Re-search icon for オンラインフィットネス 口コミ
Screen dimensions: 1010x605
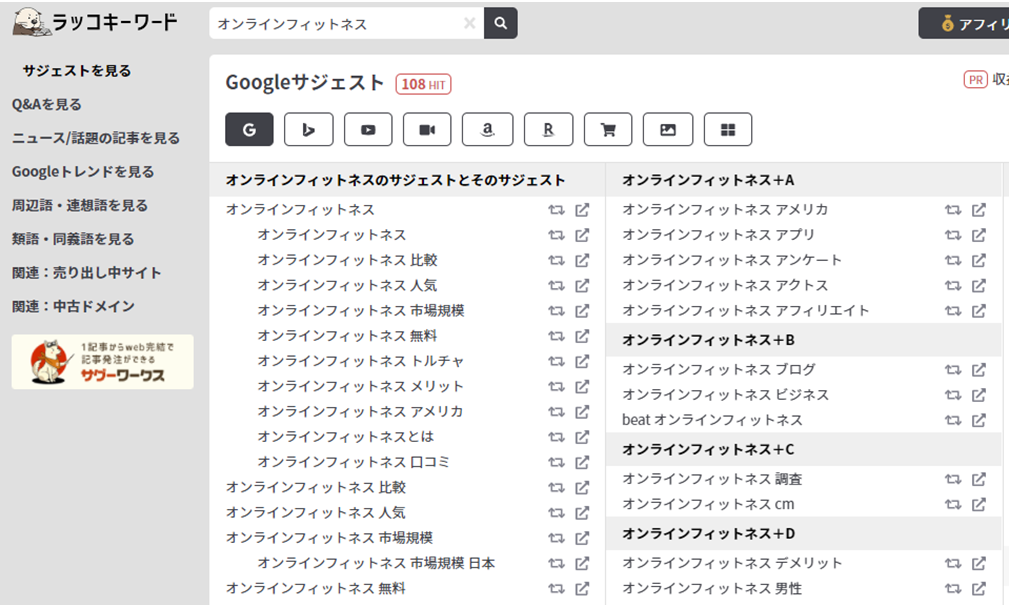tap(556, 462)
